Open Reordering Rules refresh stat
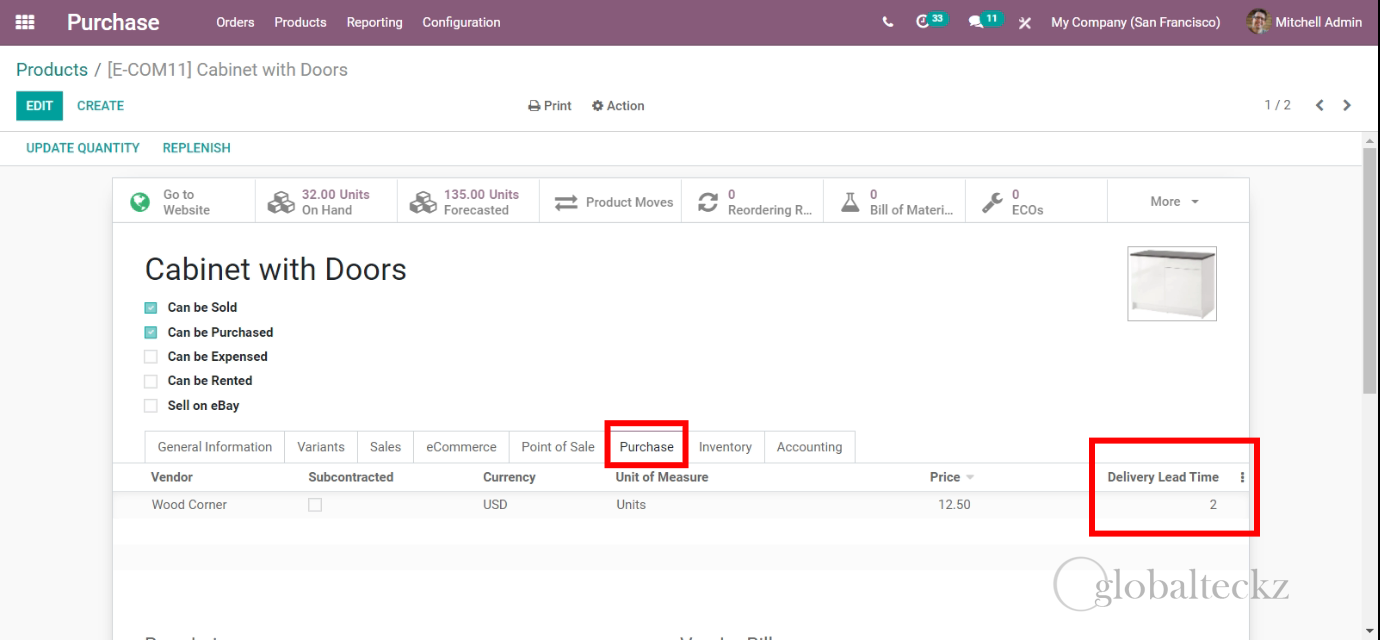Screen dimensions: 1380x640 point(752,202)
